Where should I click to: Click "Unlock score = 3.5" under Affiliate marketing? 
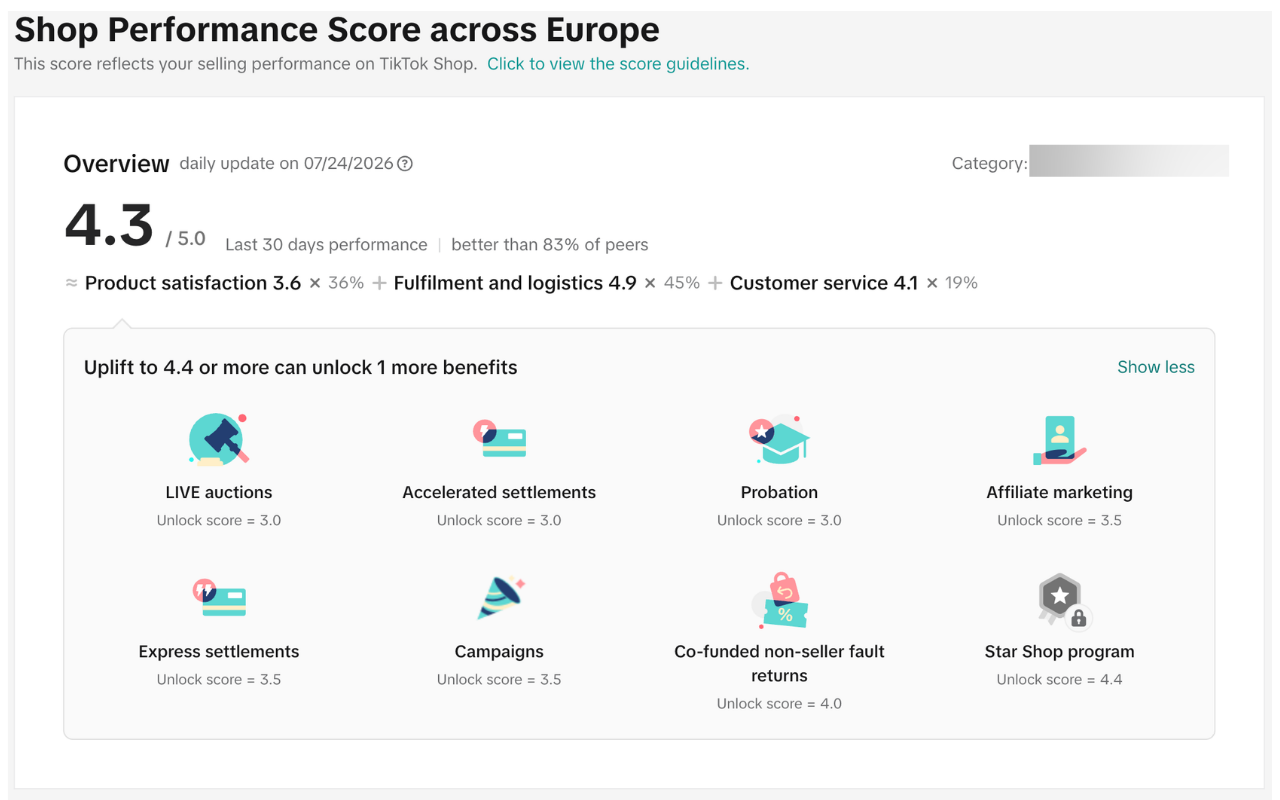point(1059,520)
